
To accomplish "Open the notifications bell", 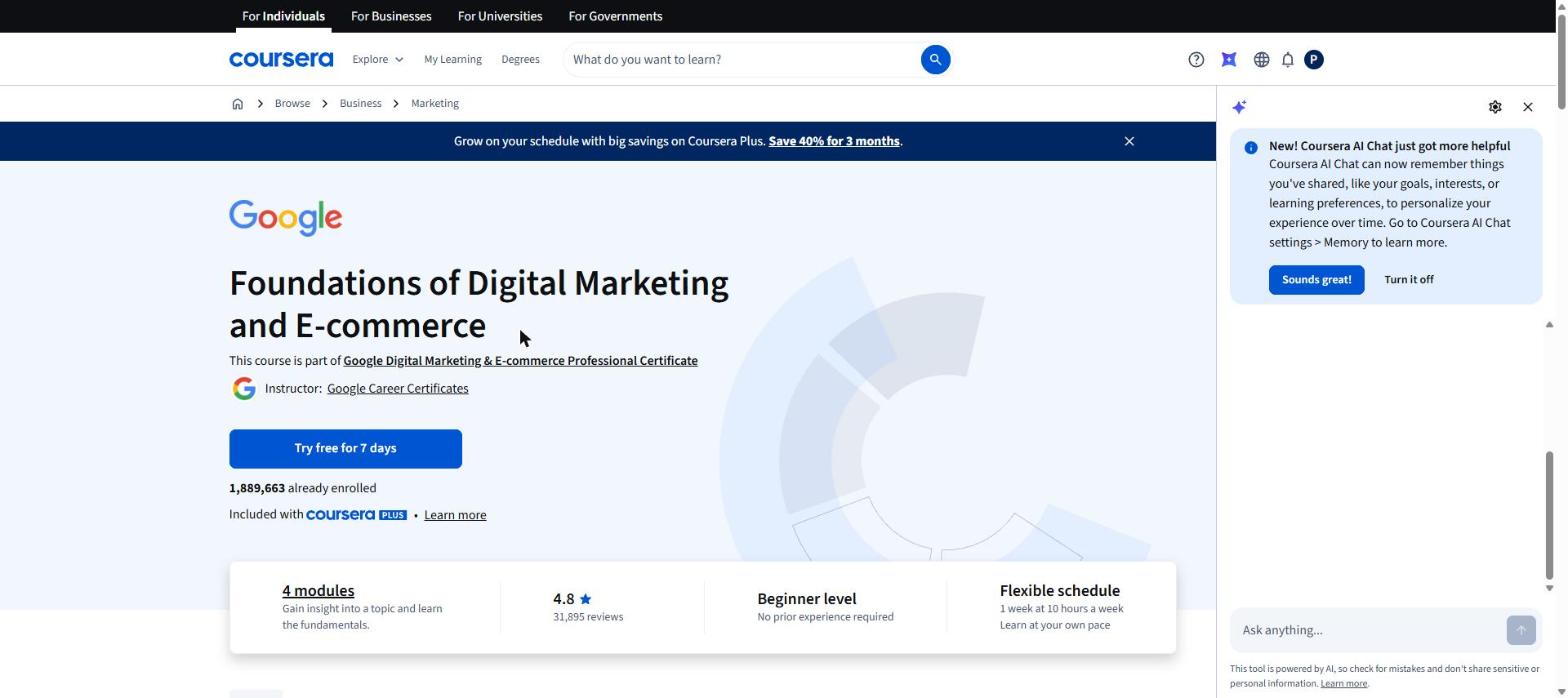I will click(x=1288, y=60).
